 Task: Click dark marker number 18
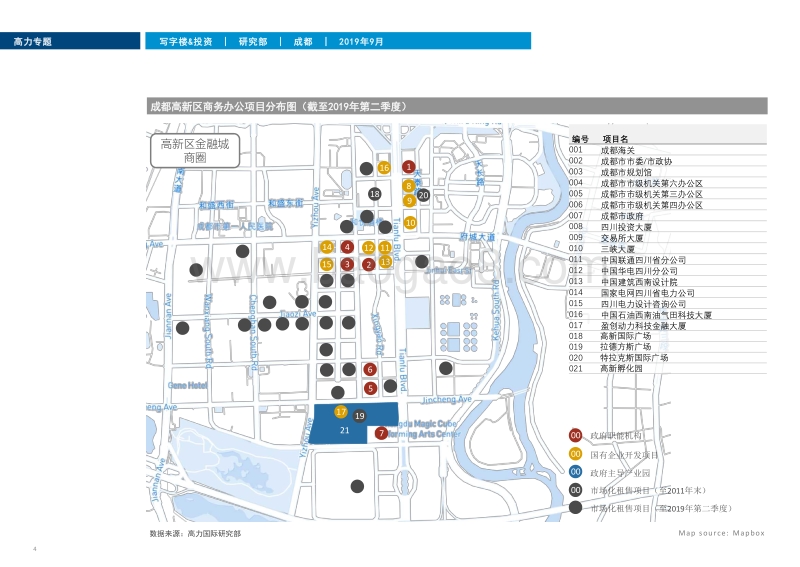[374, 193]
